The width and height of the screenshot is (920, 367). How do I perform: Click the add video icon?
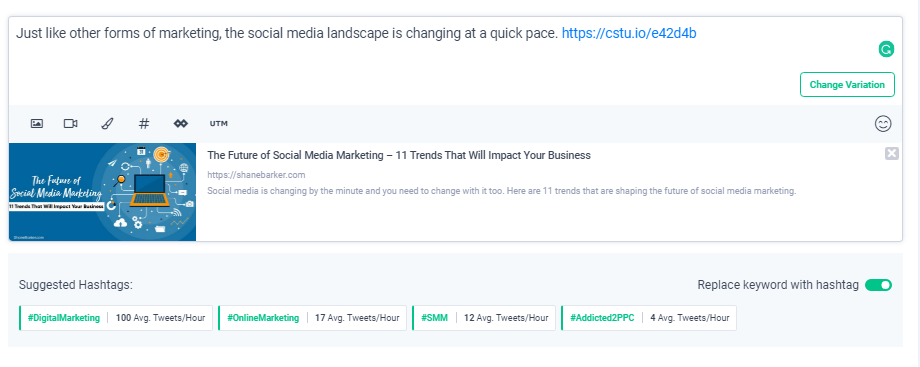(71, 123)
